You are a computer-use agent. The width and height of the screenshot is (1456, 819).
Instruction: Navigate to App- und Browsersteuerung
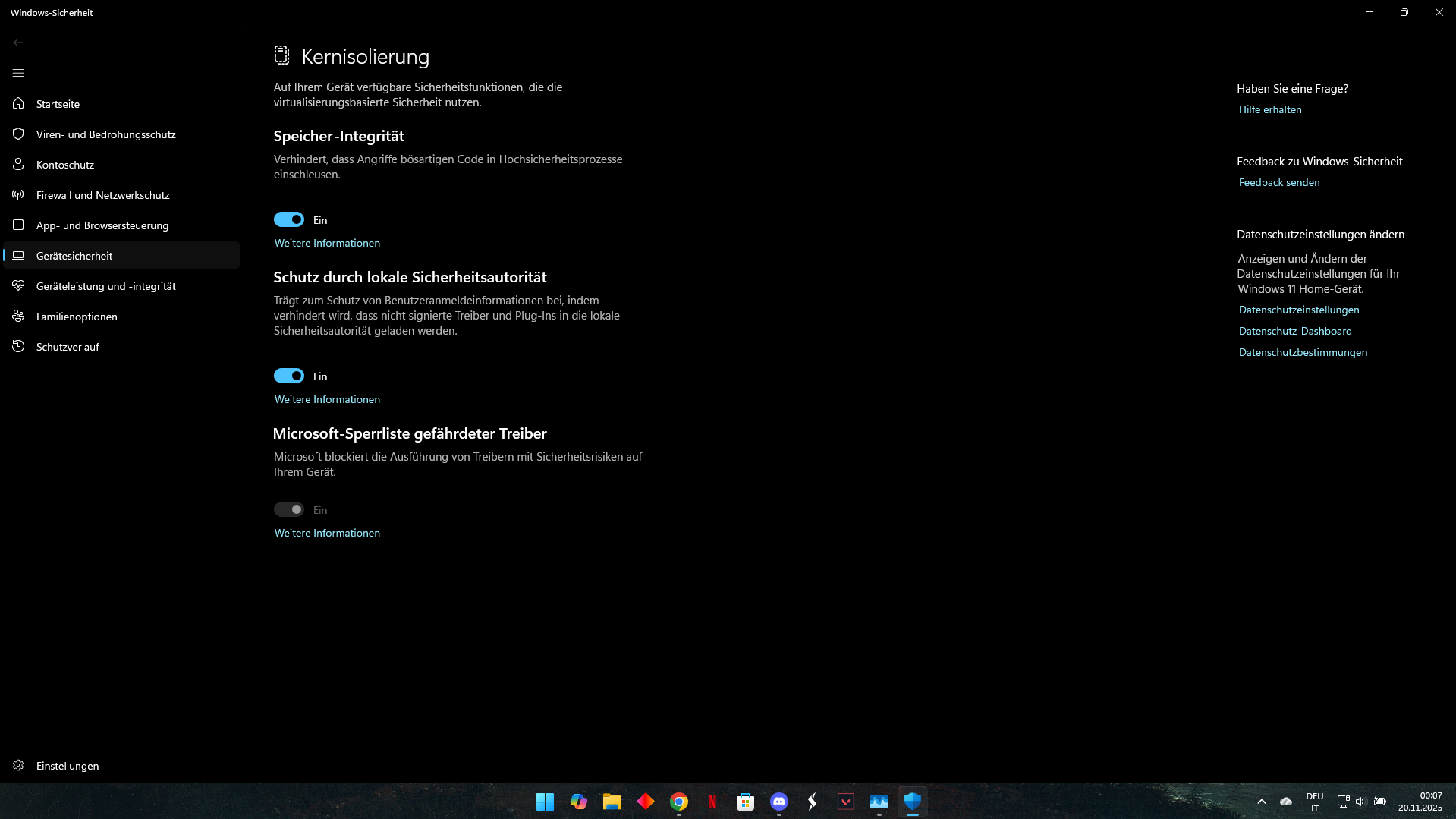[121, 225]
